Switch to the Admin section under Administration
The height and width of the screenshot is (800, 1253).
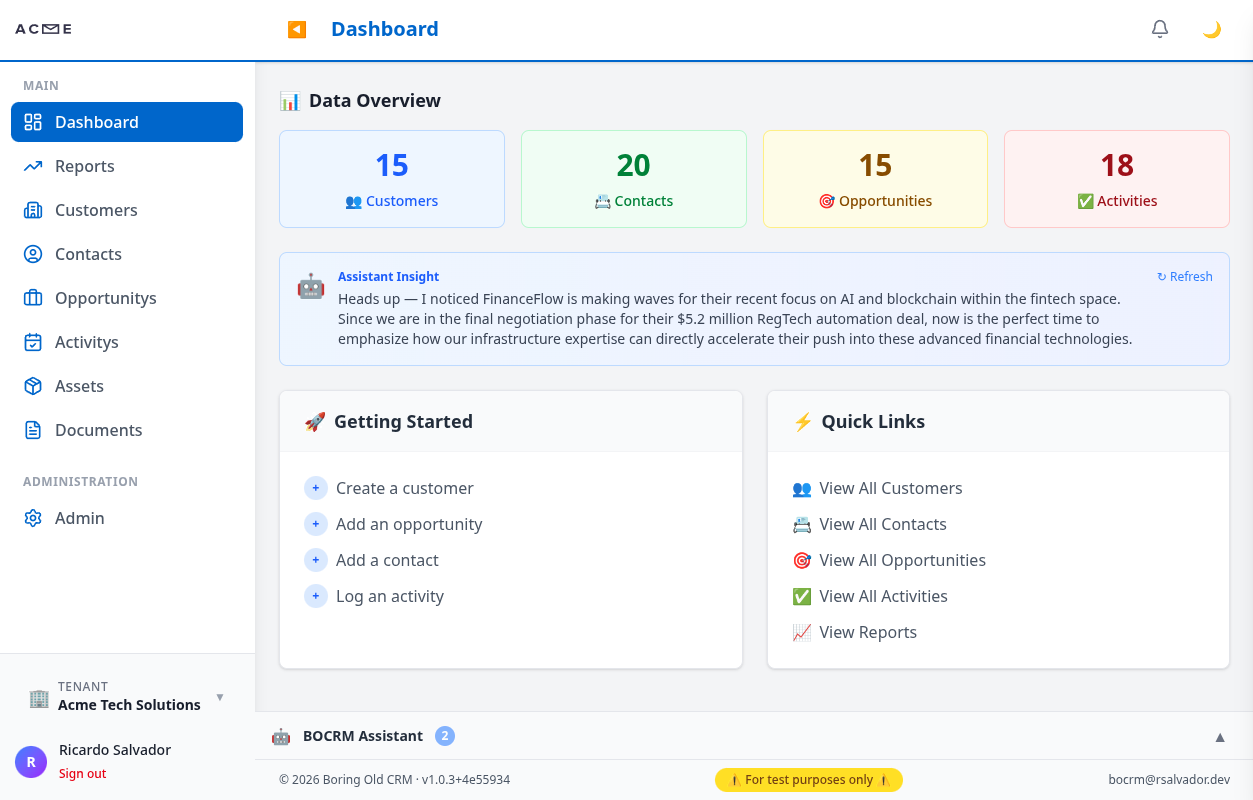[x=79, y=518]
